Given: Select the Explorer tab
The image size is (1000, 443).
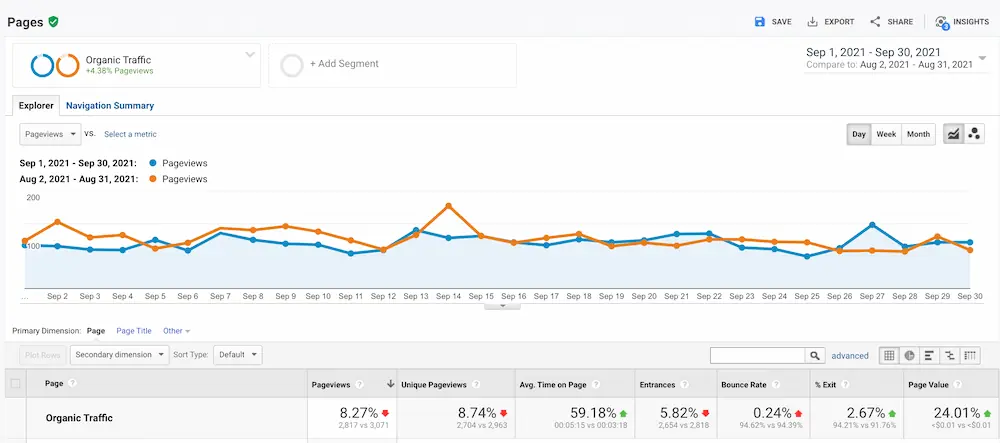Looking at the screenshot, I should point(36,105).
